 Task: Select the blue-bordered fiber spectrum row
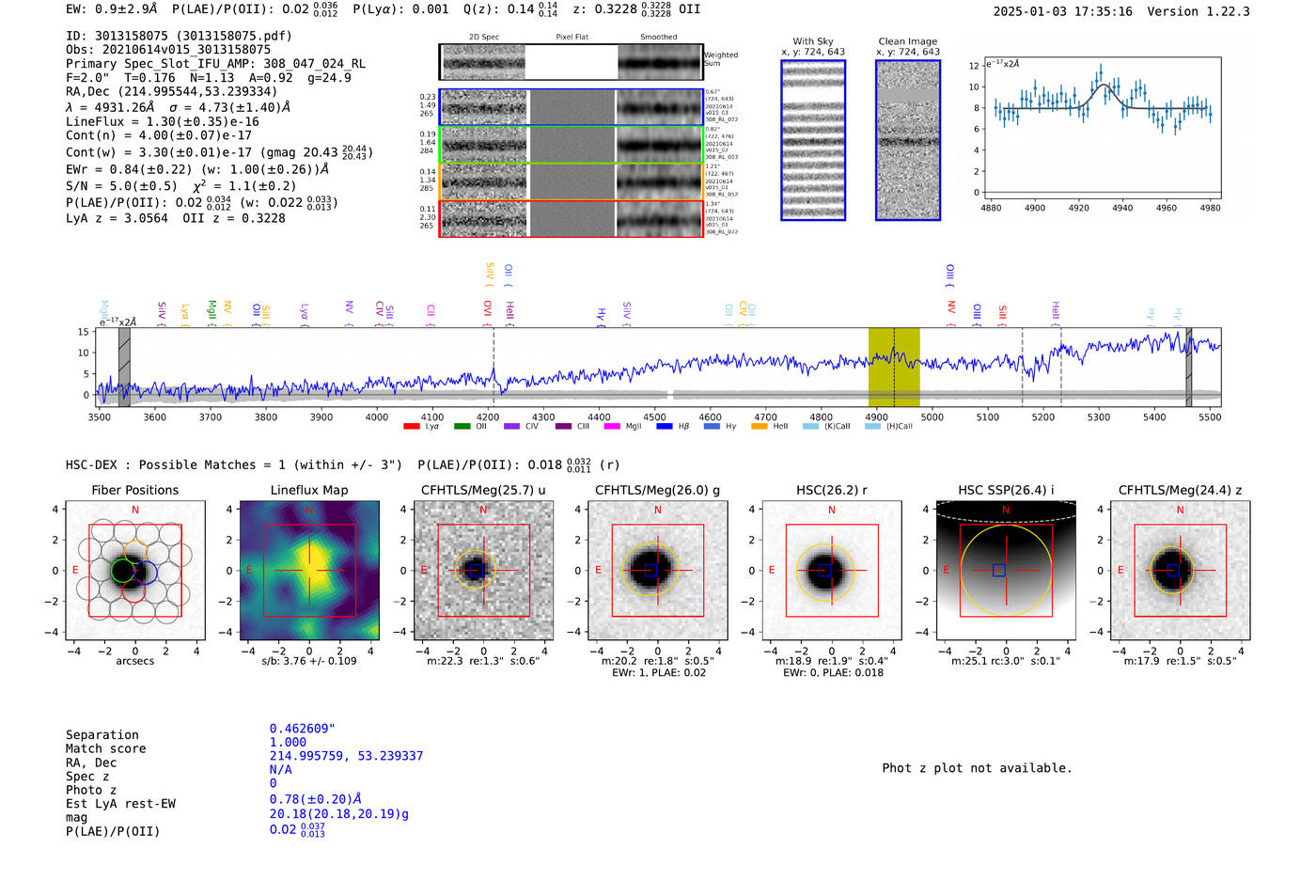pos(572,107)
